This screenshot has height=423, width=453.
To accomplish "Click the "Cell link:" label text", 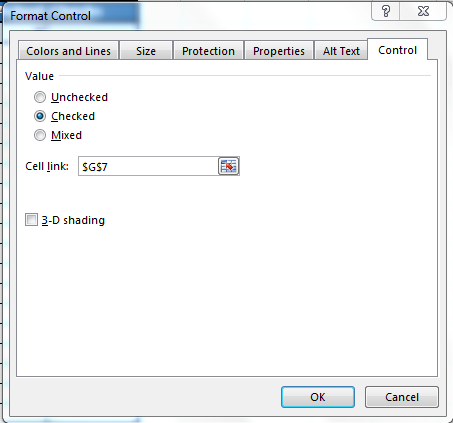I will [47, 166].
